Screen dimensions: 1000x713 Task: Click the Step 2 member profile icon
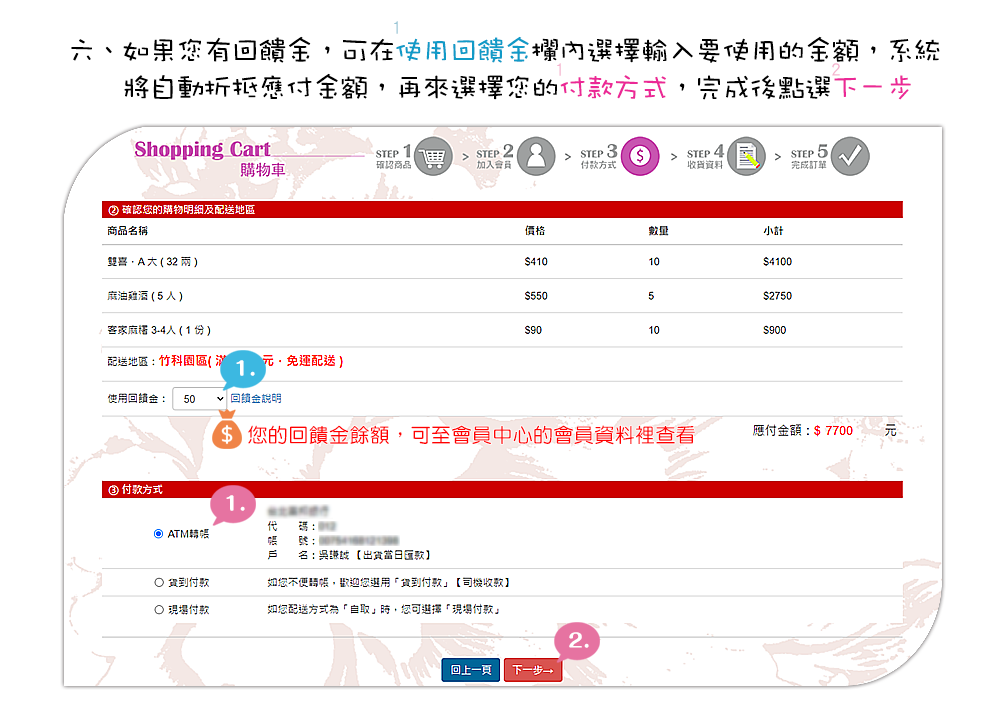coord(536,156)
